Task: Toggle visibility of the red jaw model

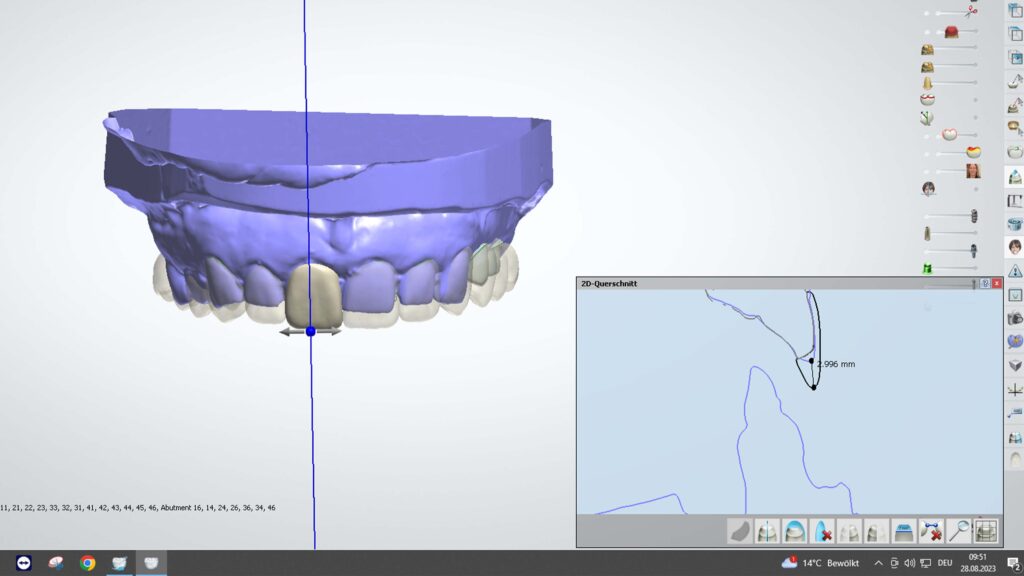Action: [952, 32]
